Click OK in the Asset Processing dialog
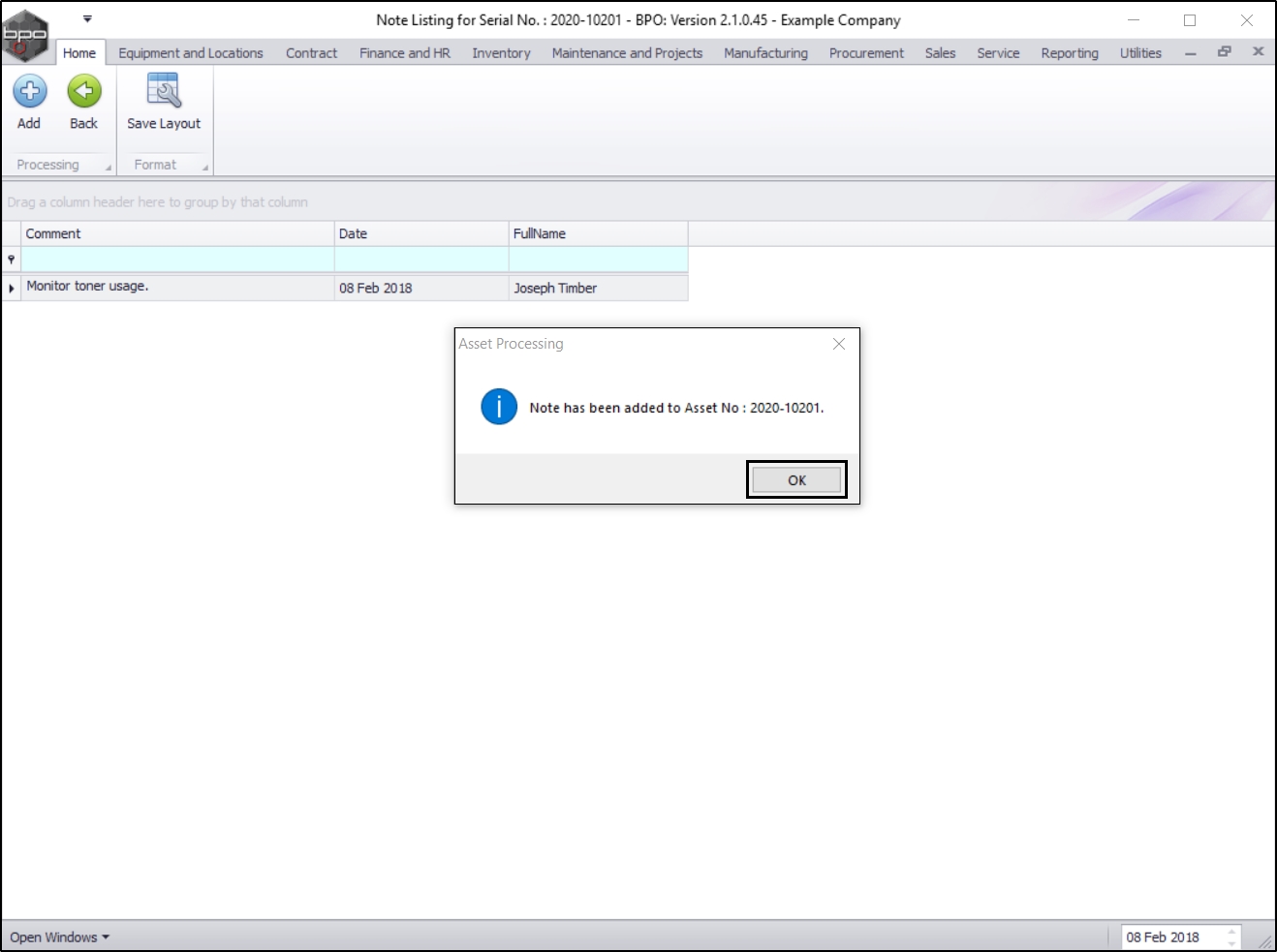Image resolution: width=1277 pixels, height=952 pixels. 796,479
